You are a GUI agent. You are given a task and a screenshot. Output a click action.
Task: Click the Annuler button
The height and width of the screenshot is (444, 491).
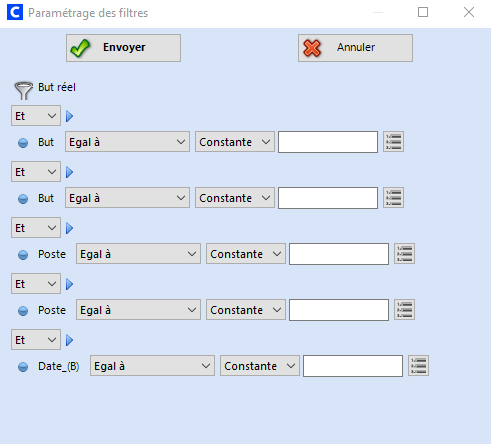pos(355,48)
